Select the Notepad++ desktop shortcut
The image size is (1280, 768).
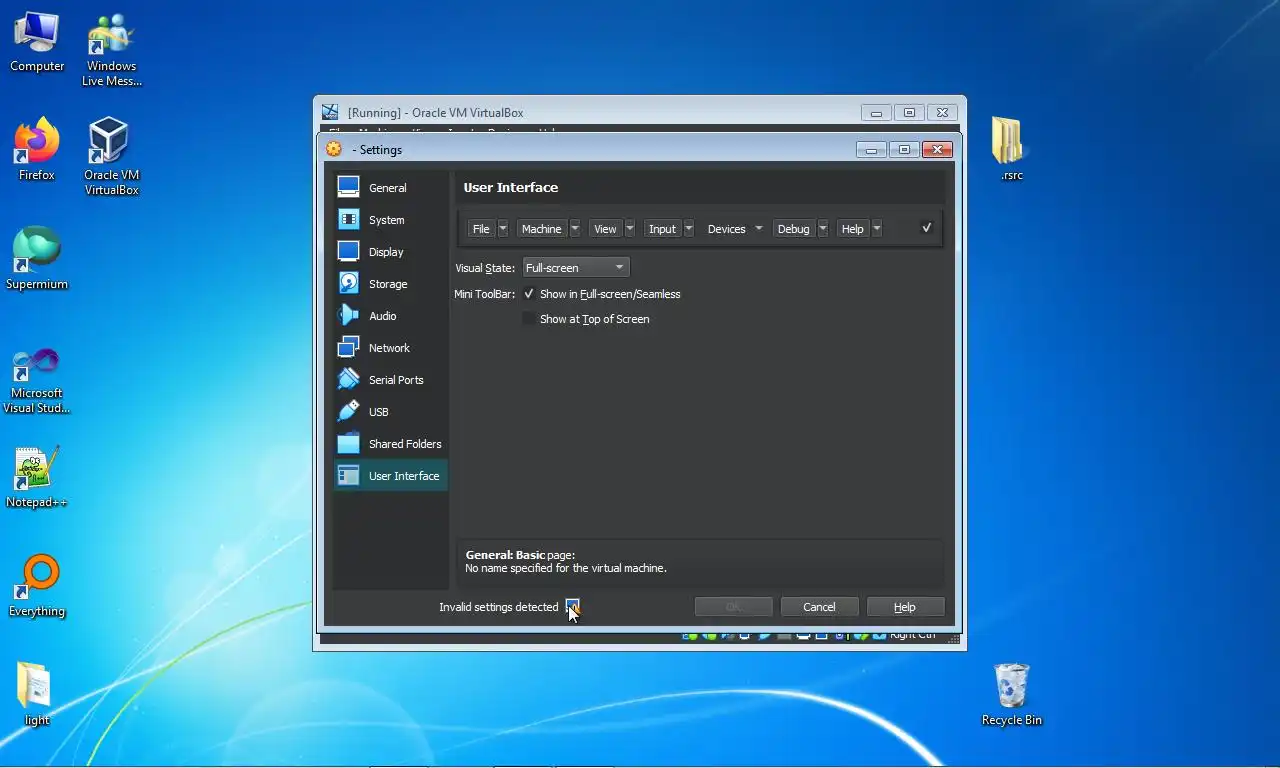tap(37, 477)
